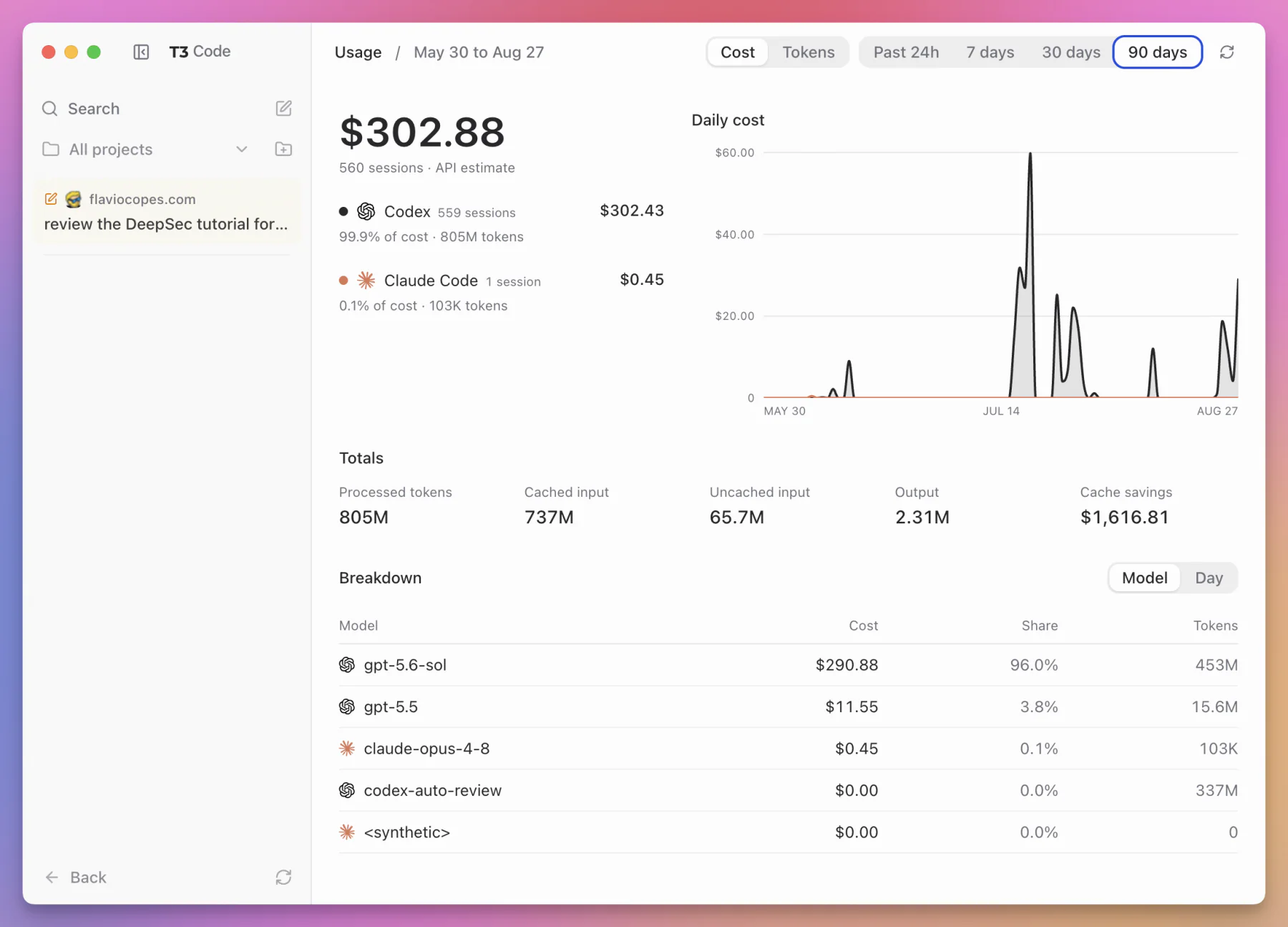The image size is (1288, 927).
Task: Go Back from usage page
Action: coord(75,877)
